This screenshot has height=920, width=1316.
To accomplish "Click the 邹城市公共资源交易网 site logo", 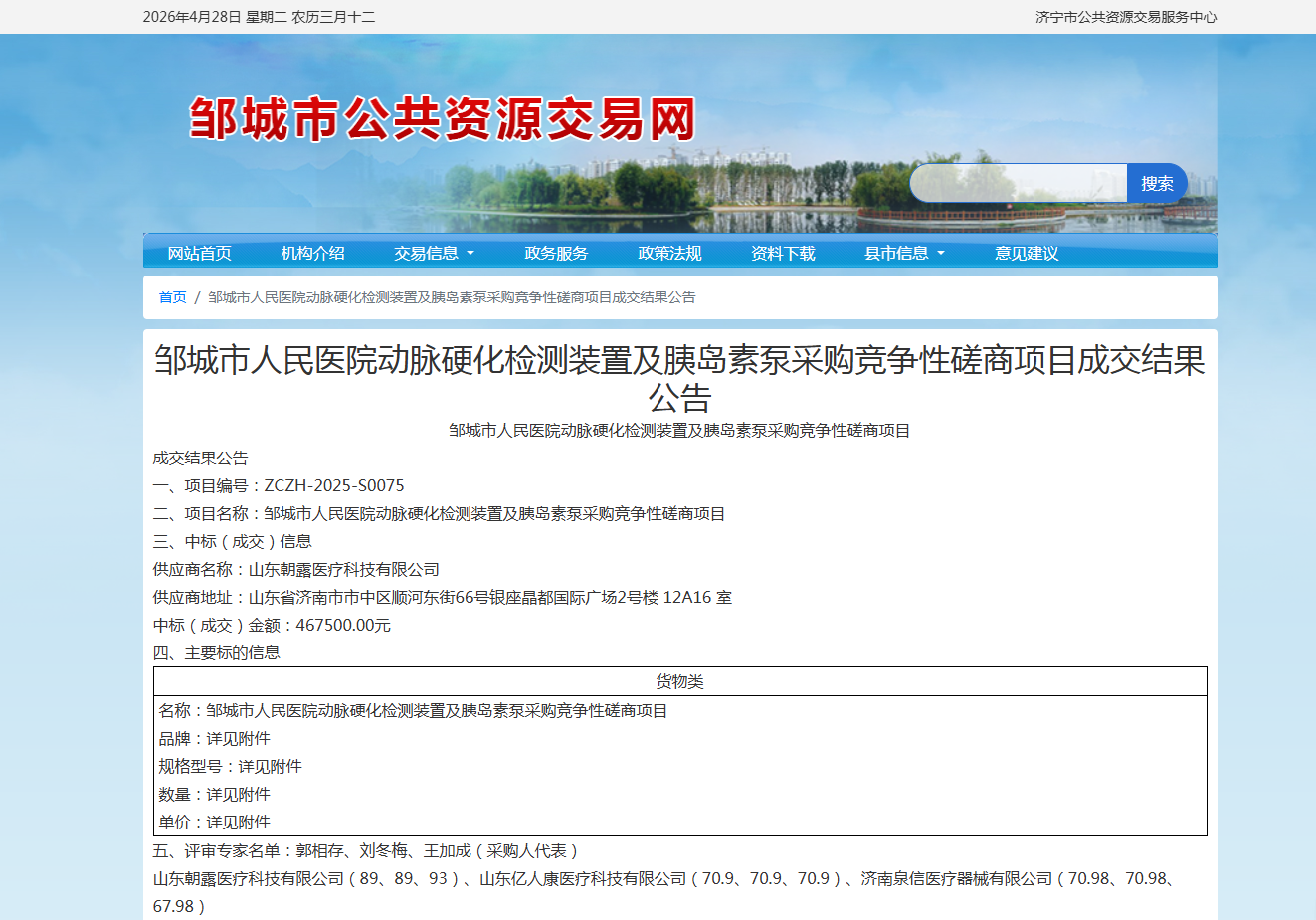I will point(442,120).
